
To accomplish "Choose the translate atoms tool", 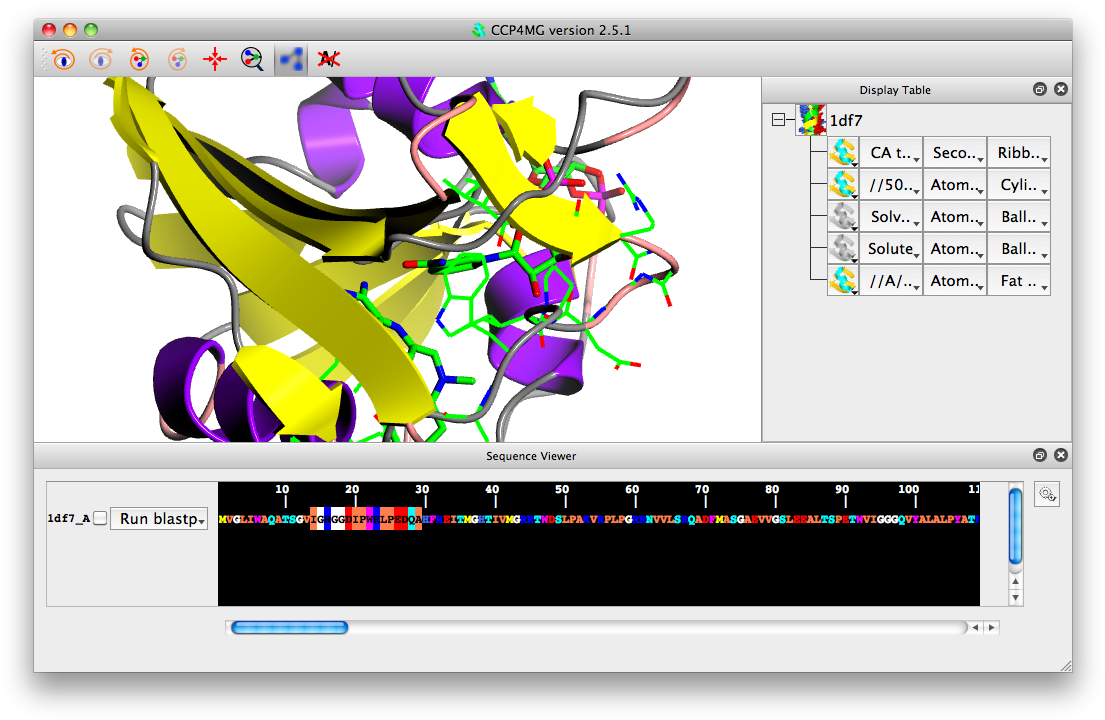I will [x=176, y=58].
